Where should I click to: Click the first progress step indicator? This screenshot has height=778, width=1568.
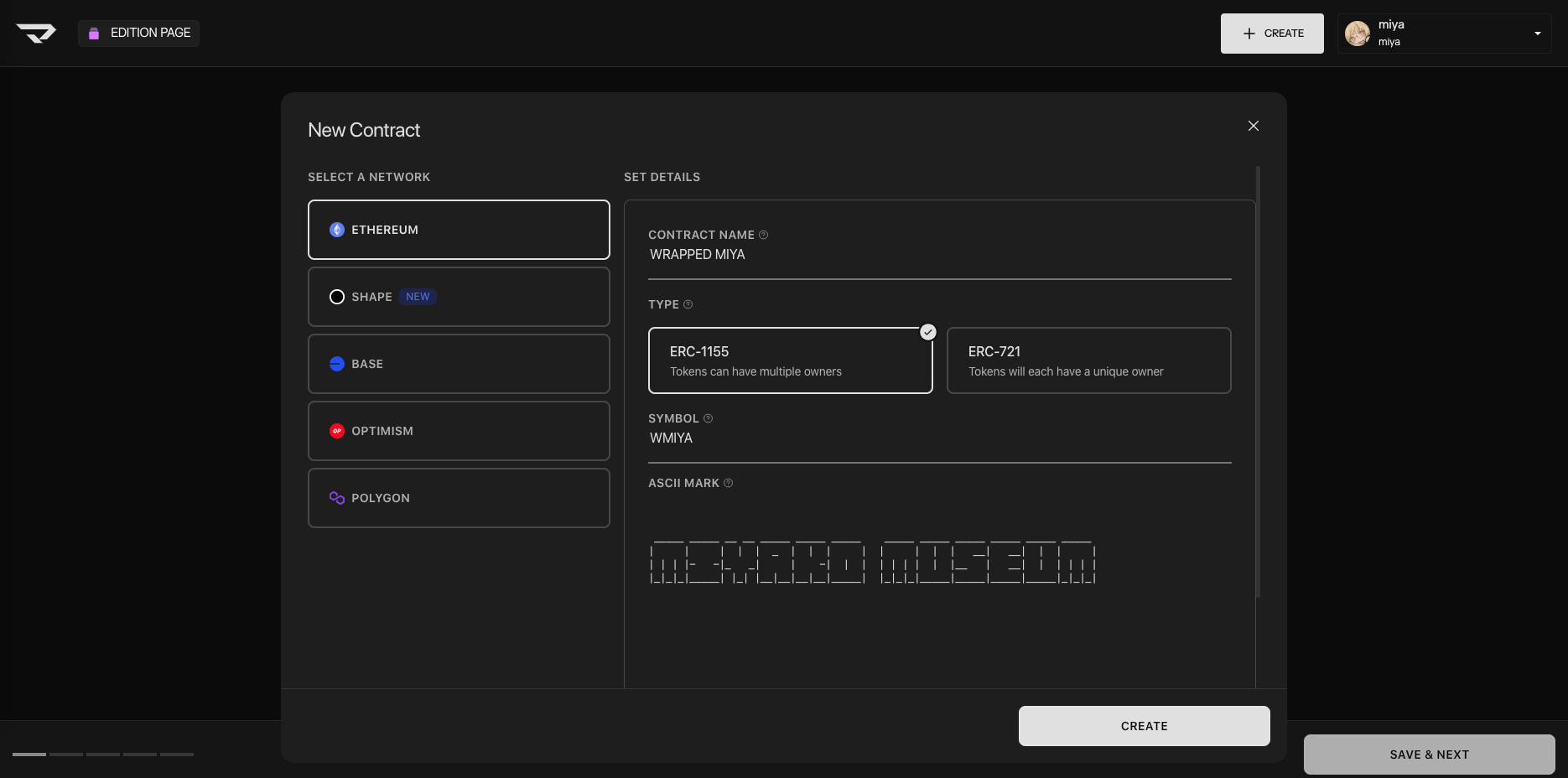(29, 755)
